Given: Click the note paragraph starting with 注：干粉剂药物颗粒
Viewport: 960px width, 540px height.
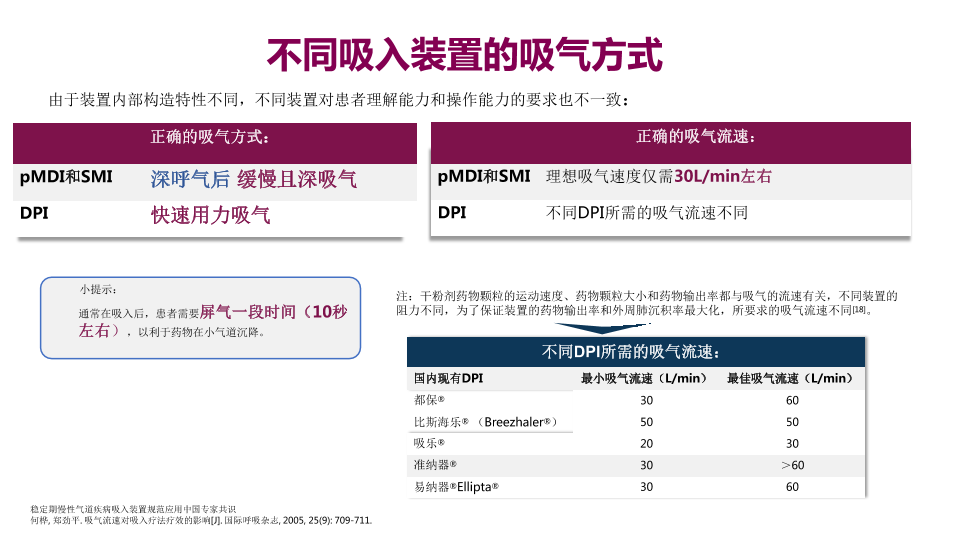Looking at the screenshot, I should [646, 303].
